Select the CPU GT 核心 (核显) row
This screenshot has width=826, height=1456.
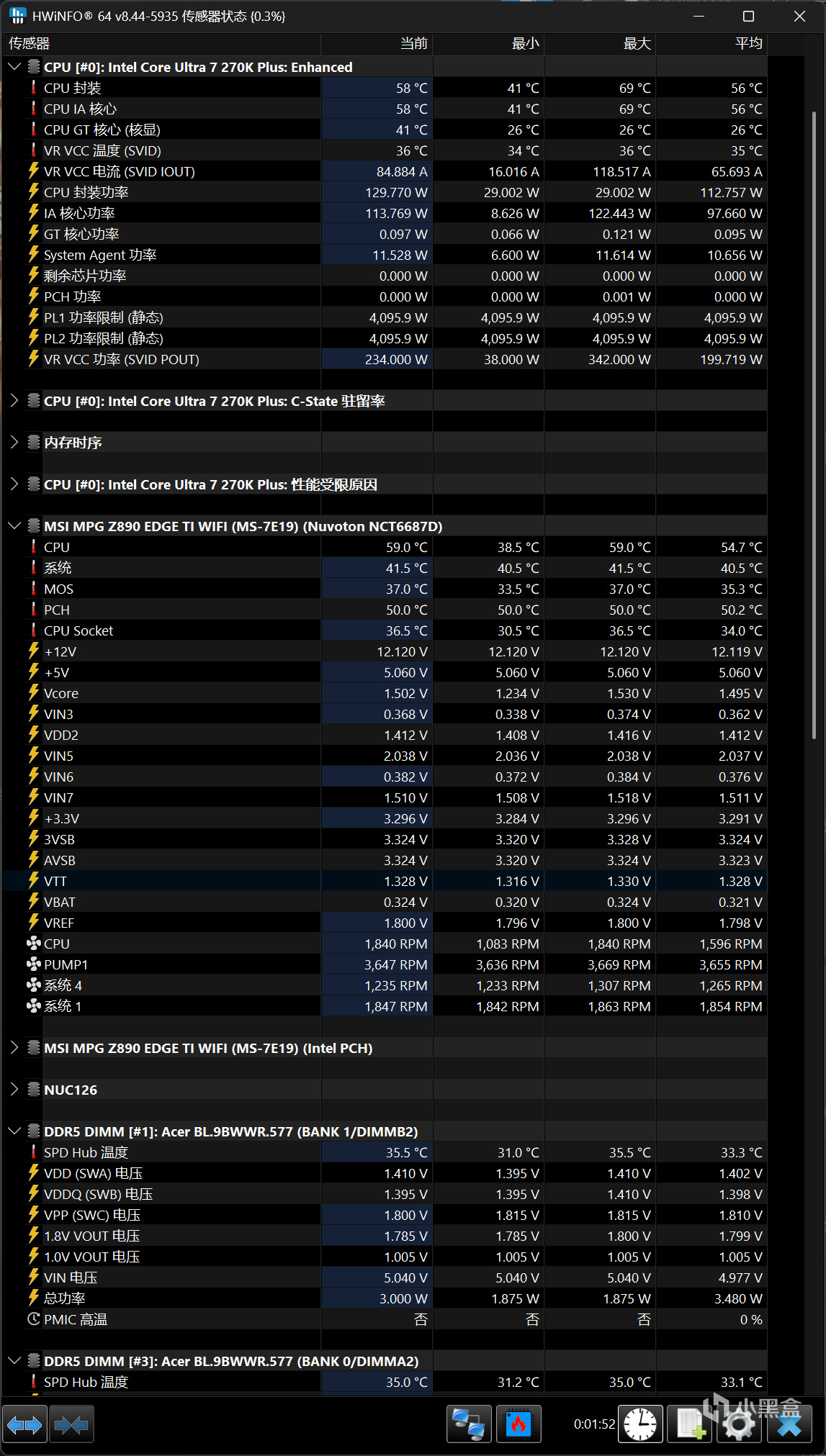[385, 130]
